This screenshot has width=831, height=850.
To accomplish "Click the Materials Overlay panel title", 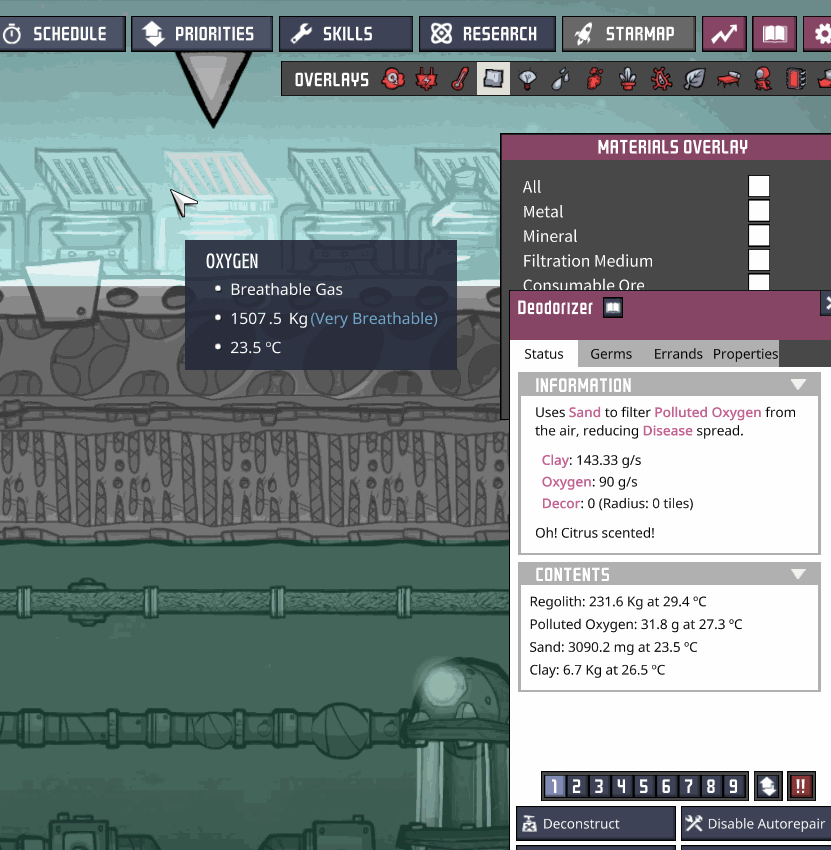I will click(672, 147).
